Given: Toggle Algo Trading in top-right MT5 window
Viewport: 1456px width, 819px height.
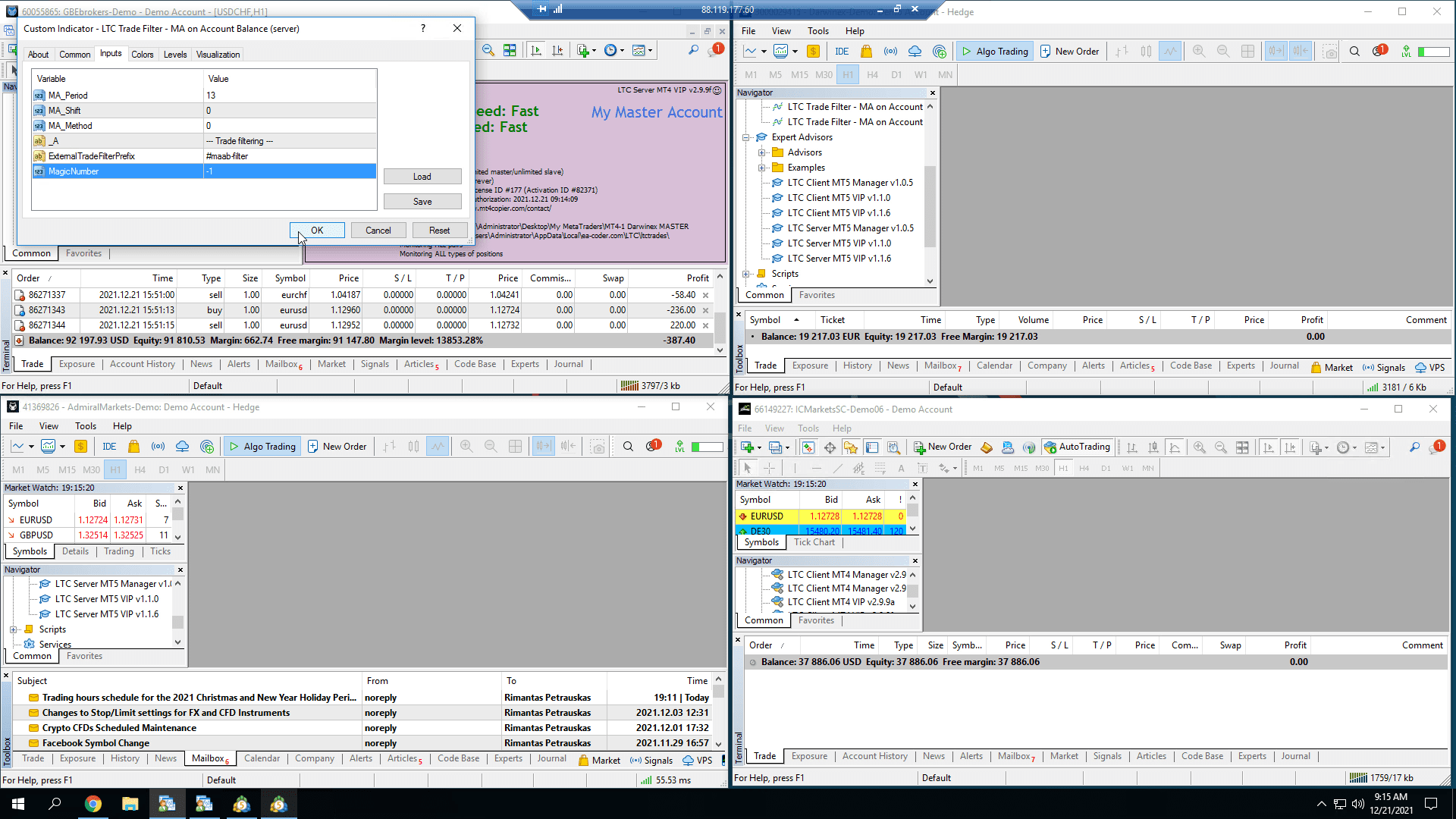Looking at the screenshot, I should (x=995, y=52).
